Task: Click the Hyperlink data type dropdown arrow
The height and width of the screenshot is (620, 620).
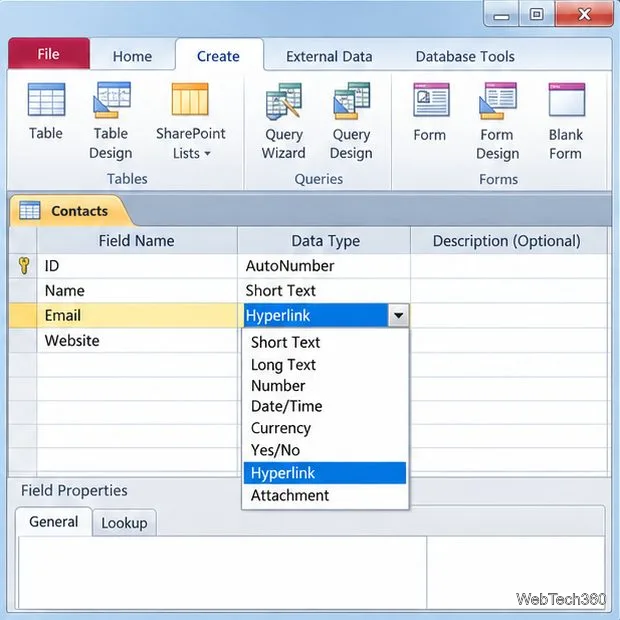Action: tap(398, 316)
